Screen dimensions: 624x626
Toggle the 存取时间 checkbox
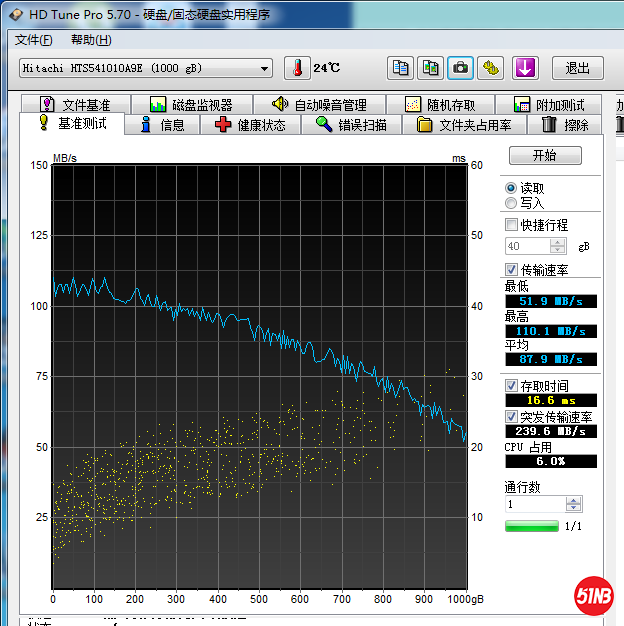point(512,386)
